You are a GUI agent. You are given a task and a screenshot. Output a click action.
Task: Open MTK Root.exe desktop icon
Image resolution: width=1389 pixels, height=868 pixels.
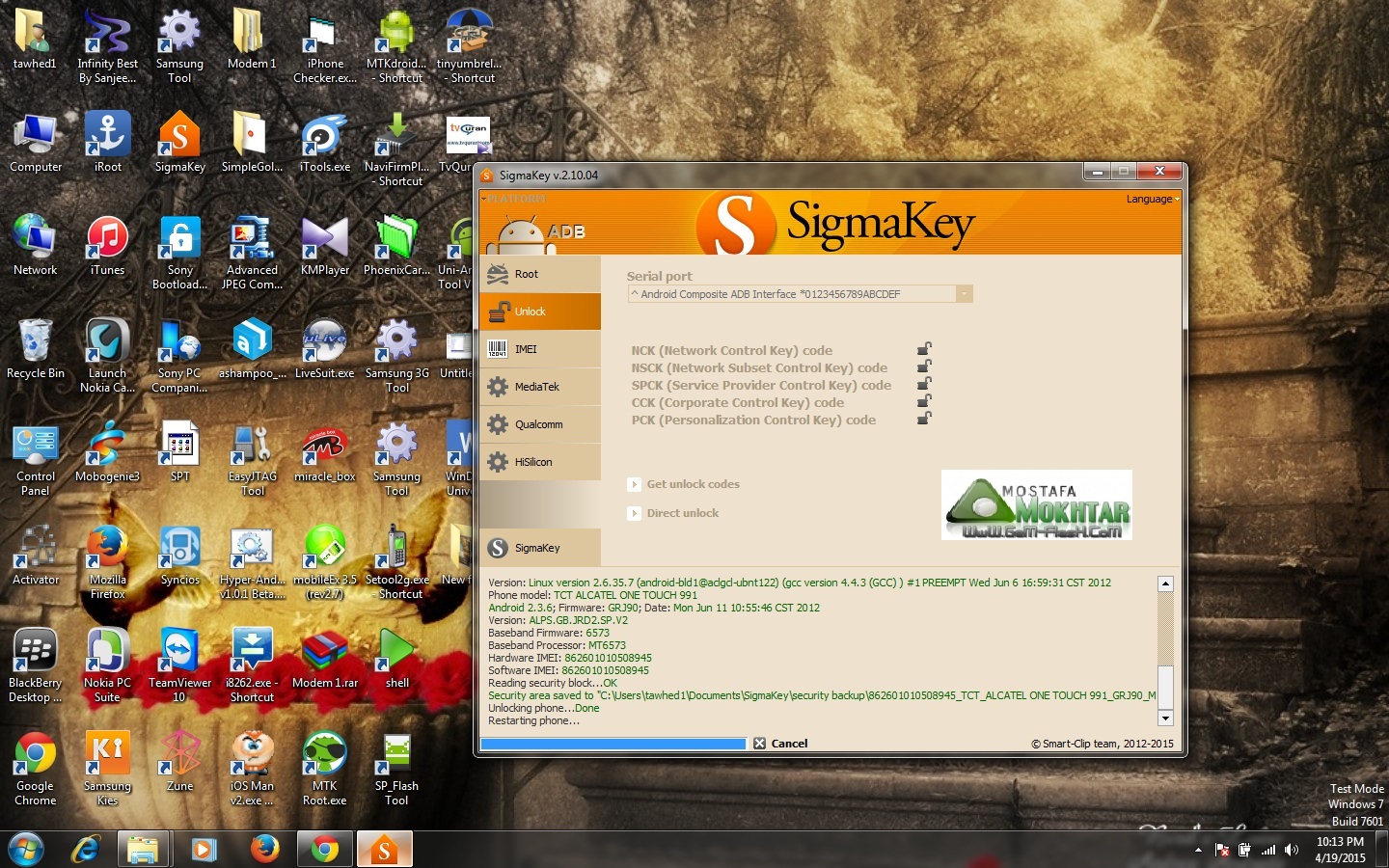tap(325, 769)
